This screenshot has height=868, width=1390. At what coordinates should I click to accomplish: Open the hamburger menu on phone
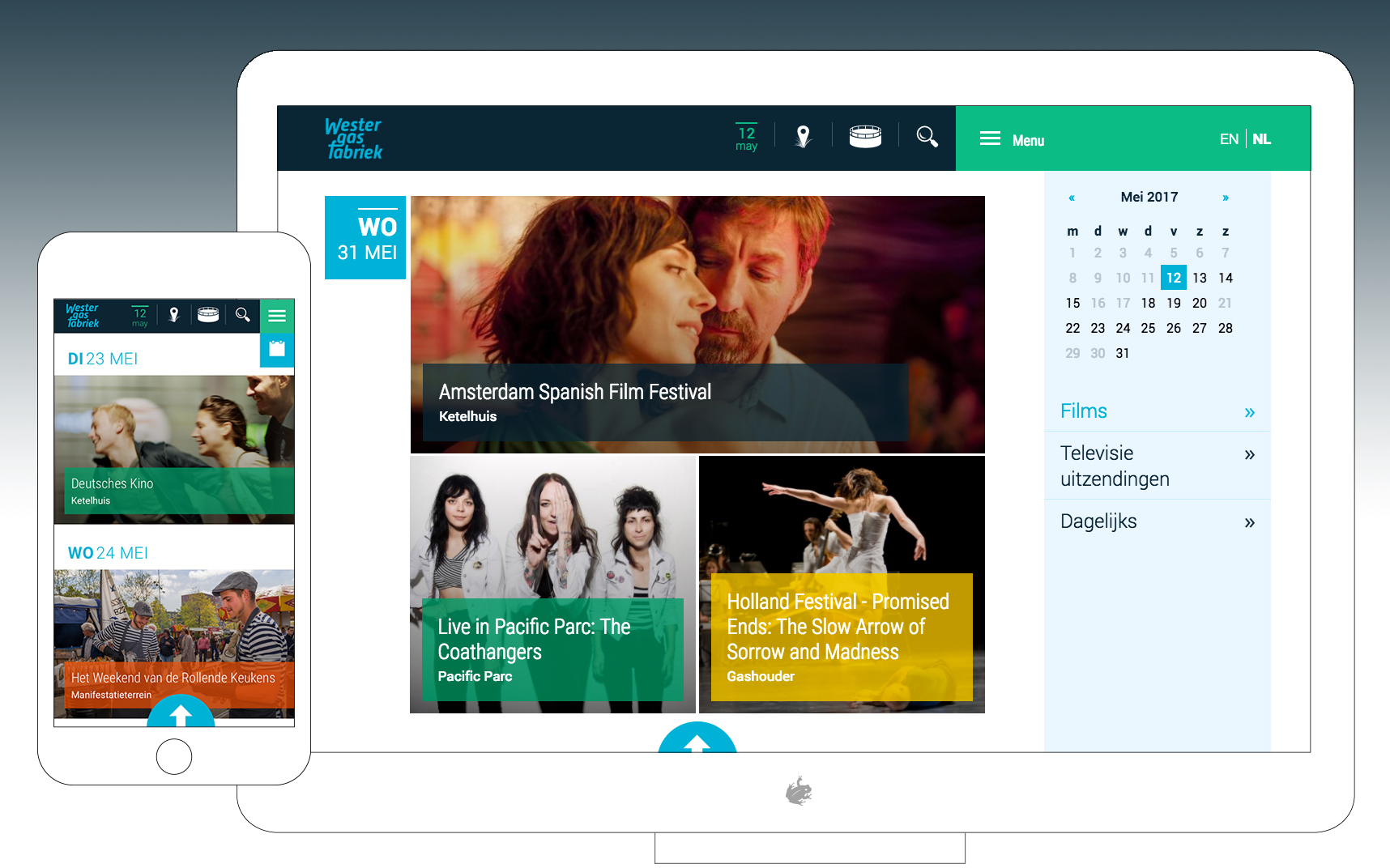[x=277, y=316]
